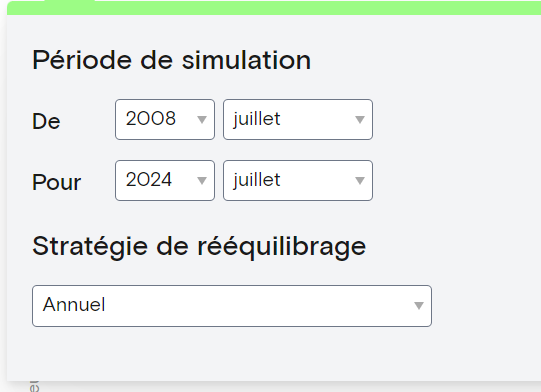Click the Annuel value text
Image resolution: width=541 pixels, height=392 pixels.
[x=74, y=305]
